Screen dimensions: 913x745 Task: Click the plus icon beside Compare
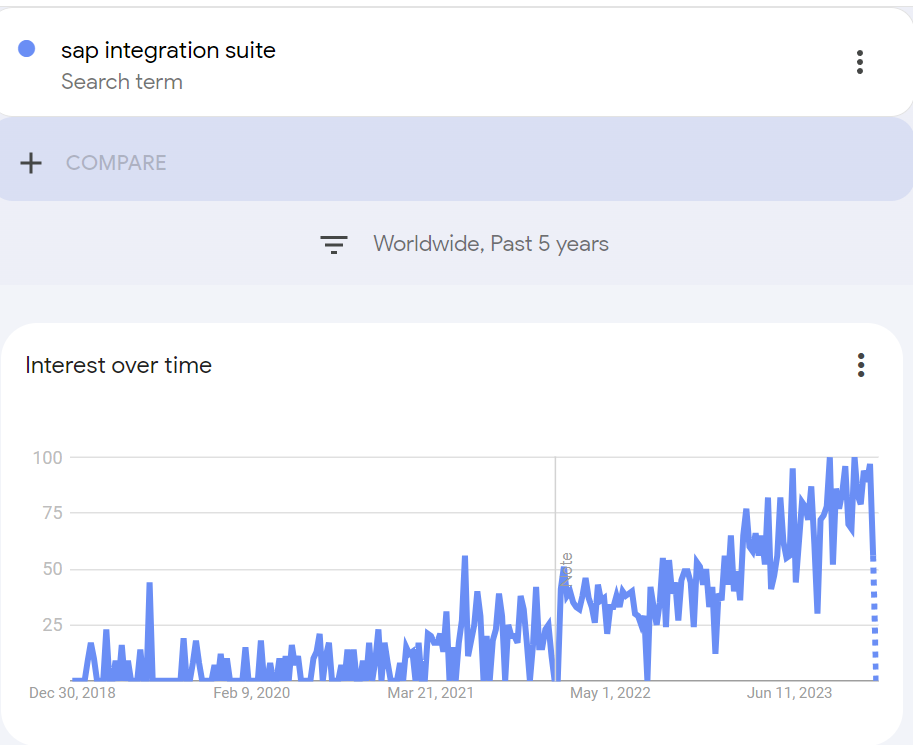tap(31, 163)
